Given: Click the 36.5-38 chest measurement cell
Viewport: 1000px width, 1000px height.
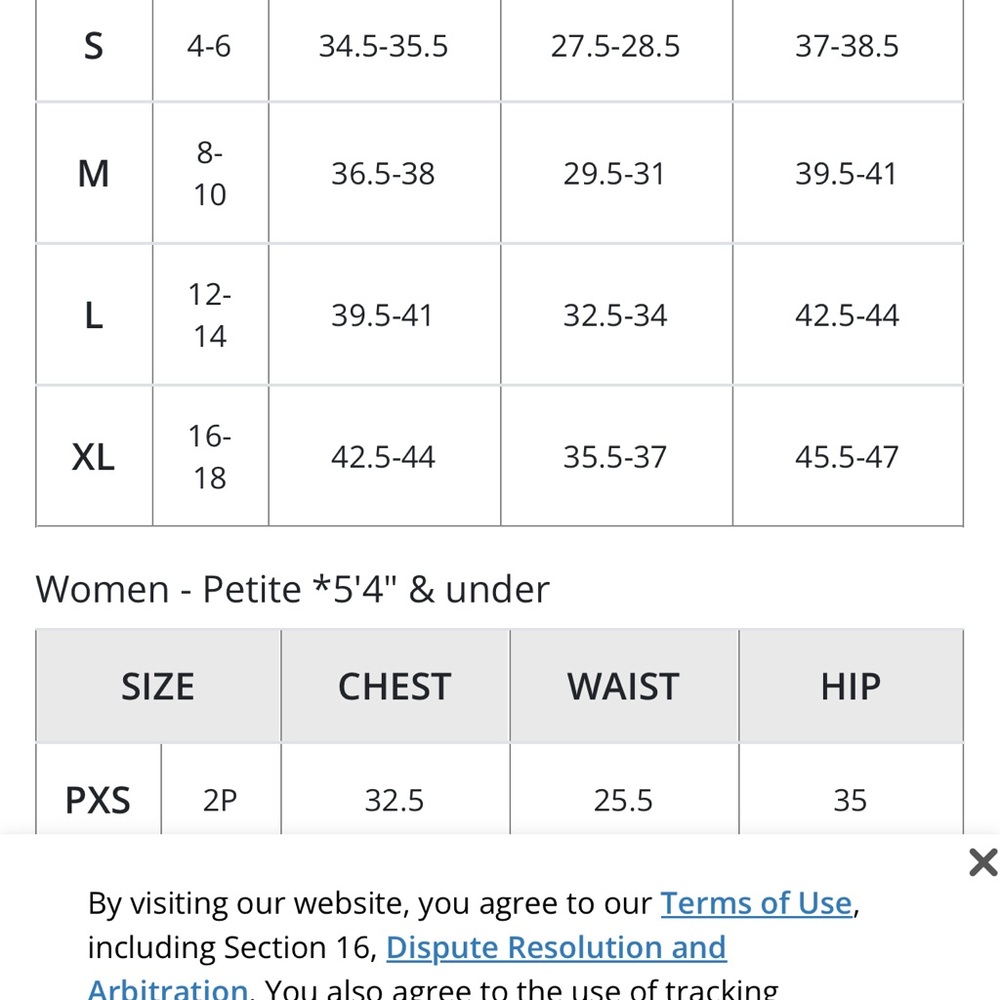Looking at the screenshot, I should (384, 173).
